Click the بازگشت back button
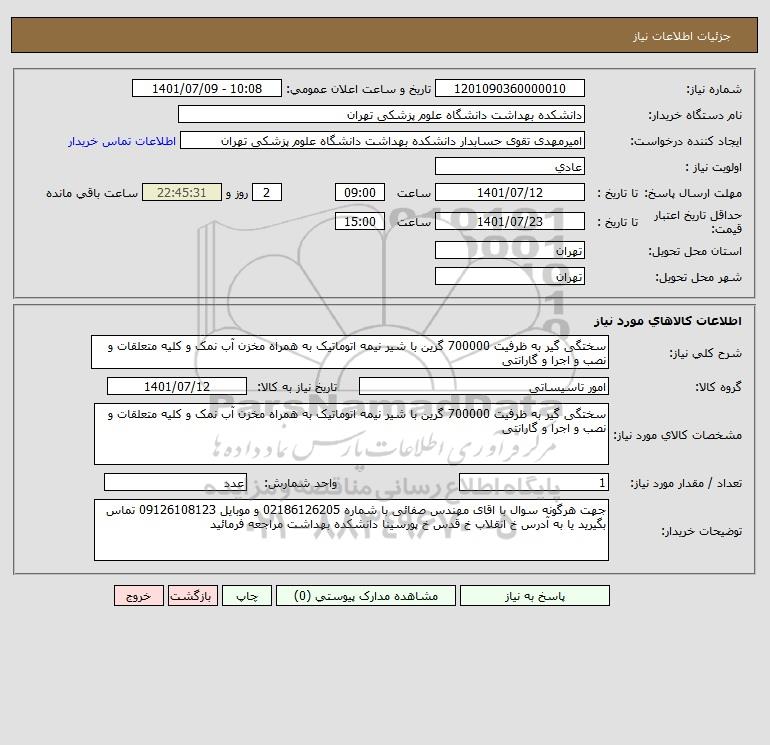 [192, 596]
